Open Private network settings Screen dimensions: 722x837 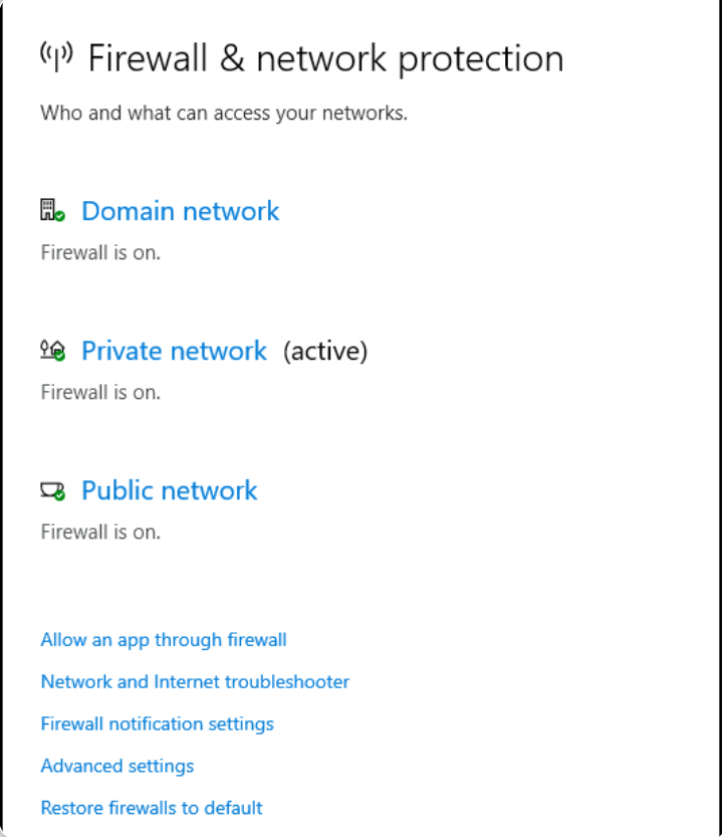click(174, 351)
